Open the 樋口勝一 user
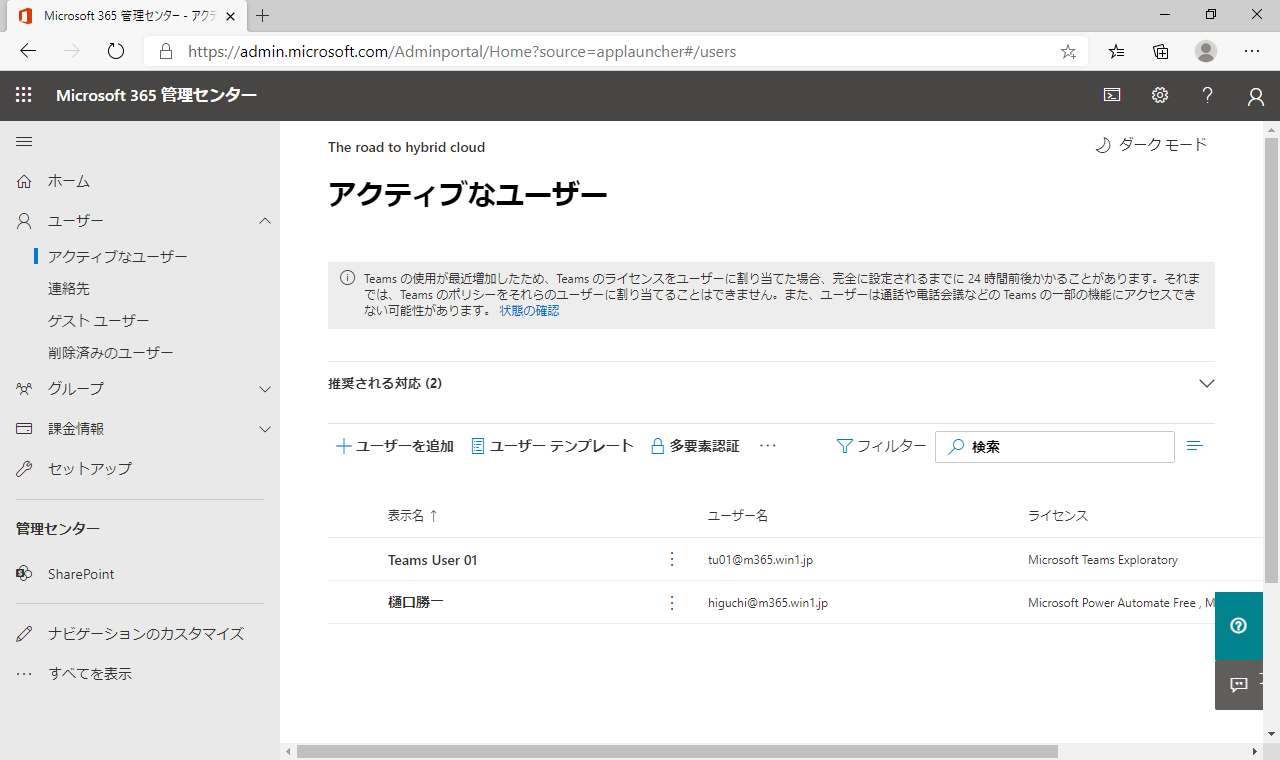The width and height of the screenshot is (1280, 760). click(x=416, y=603)
